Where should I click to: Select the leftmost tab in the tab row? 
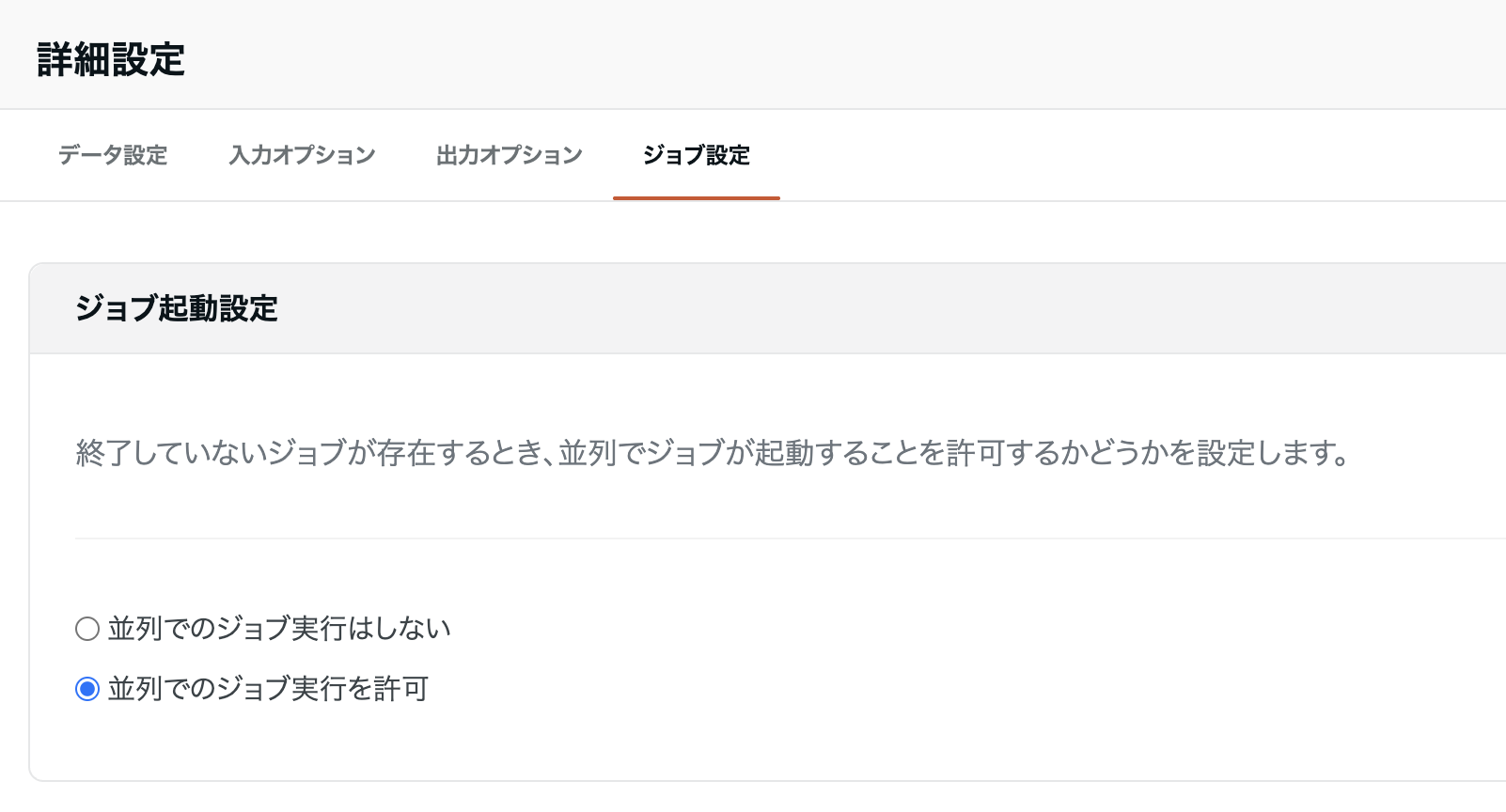[112, 155]
